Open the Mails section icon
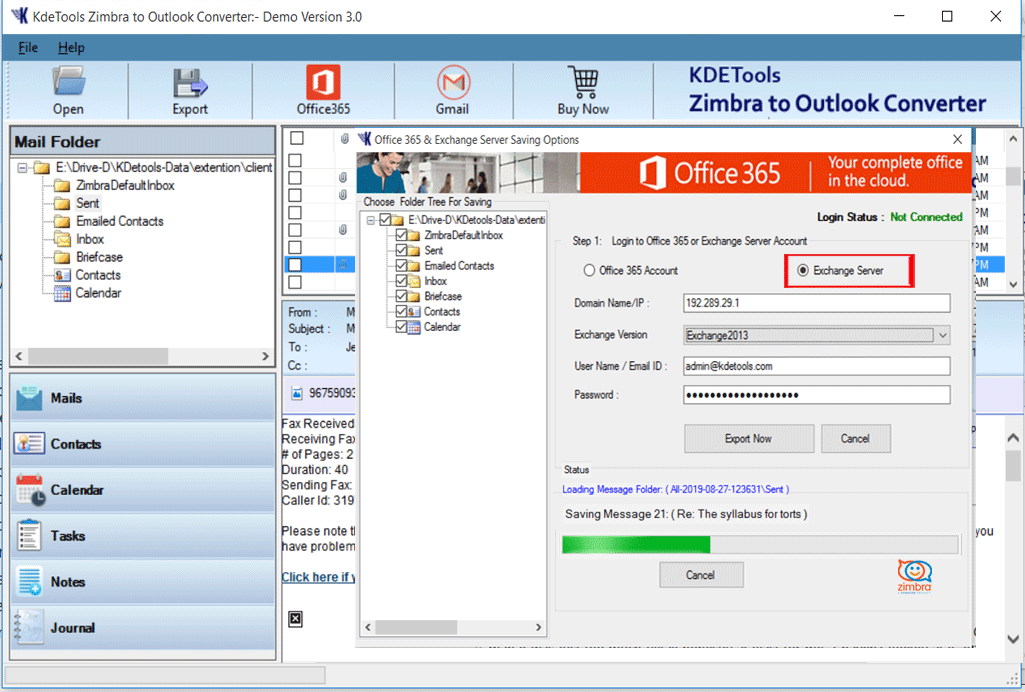 [x=30, y=398]
